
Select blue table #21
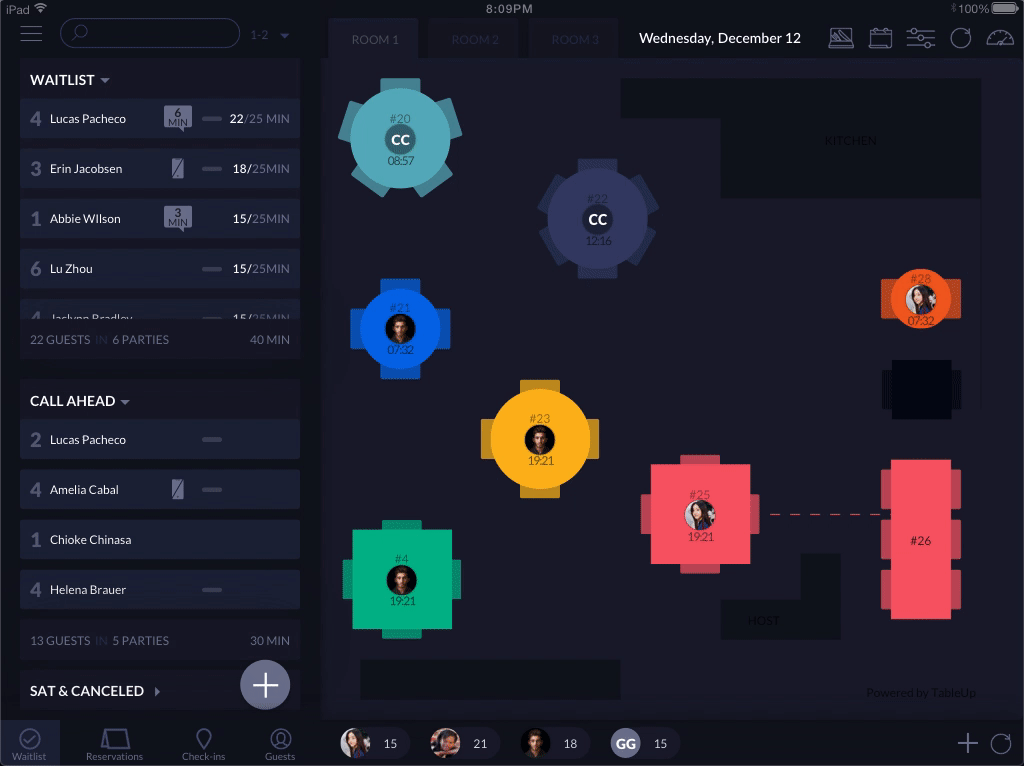(x=400, y=328)
